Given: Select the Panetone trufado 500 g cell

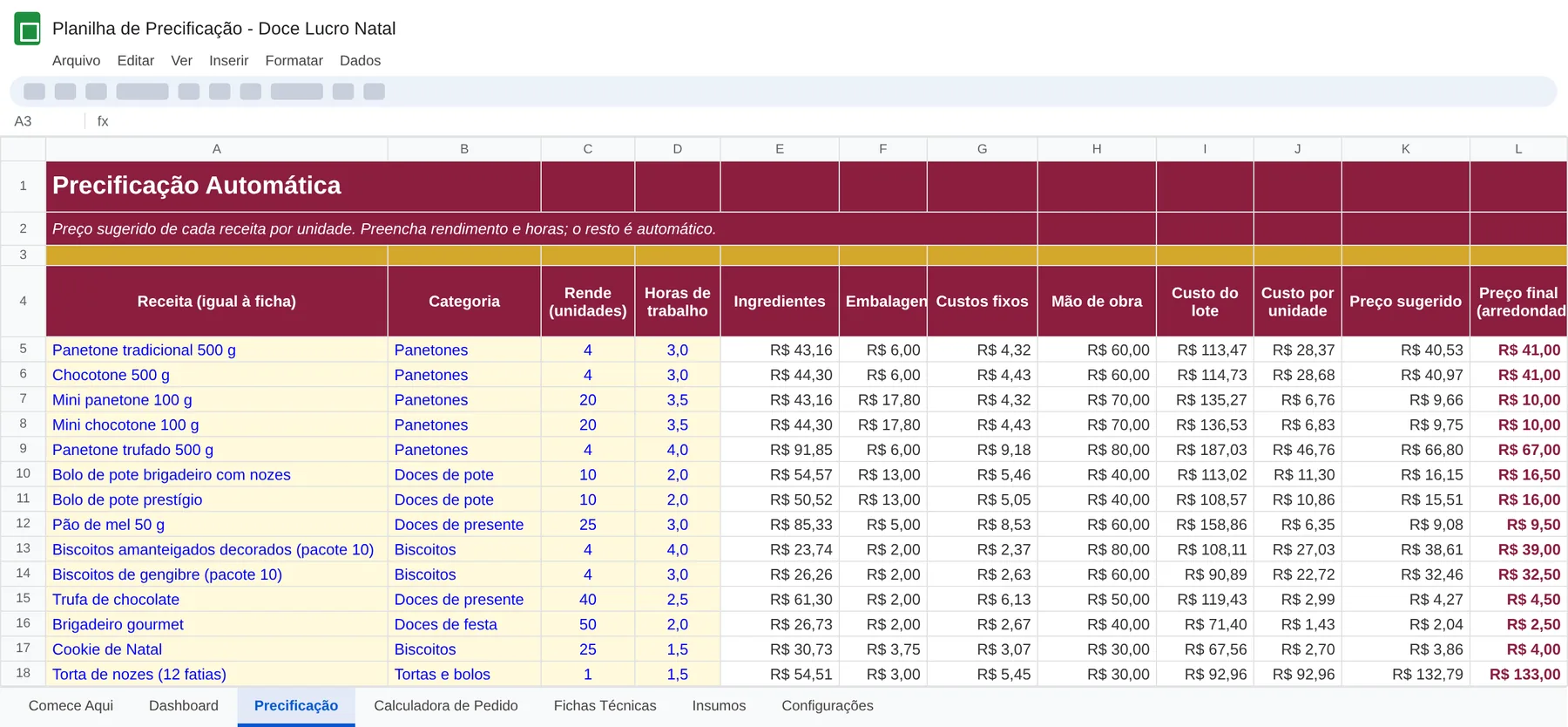Looking at the screenshot, I should point(217,450).
